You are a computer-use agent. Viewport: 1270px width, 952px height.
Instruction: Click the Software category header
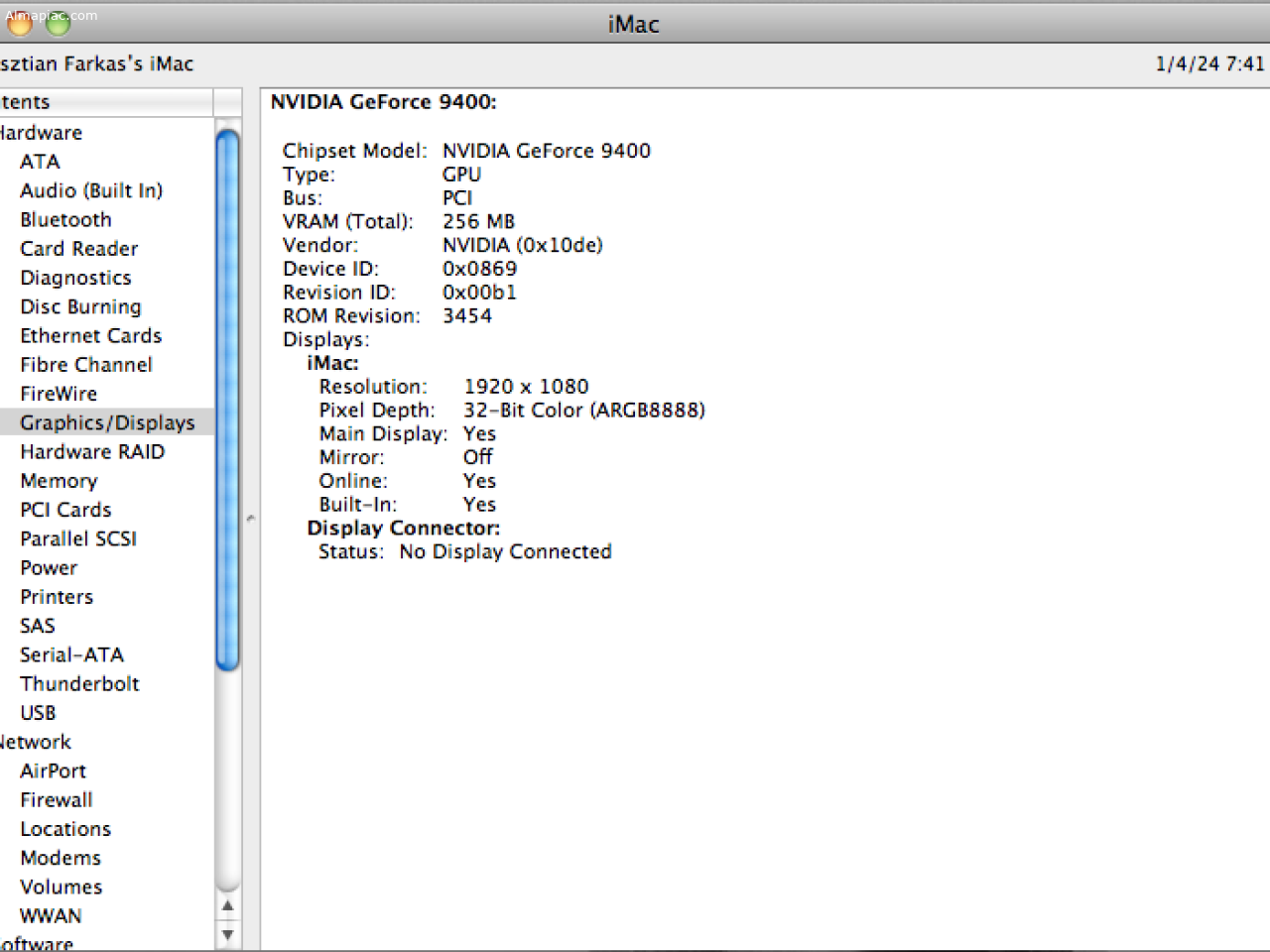click(36, 944)
